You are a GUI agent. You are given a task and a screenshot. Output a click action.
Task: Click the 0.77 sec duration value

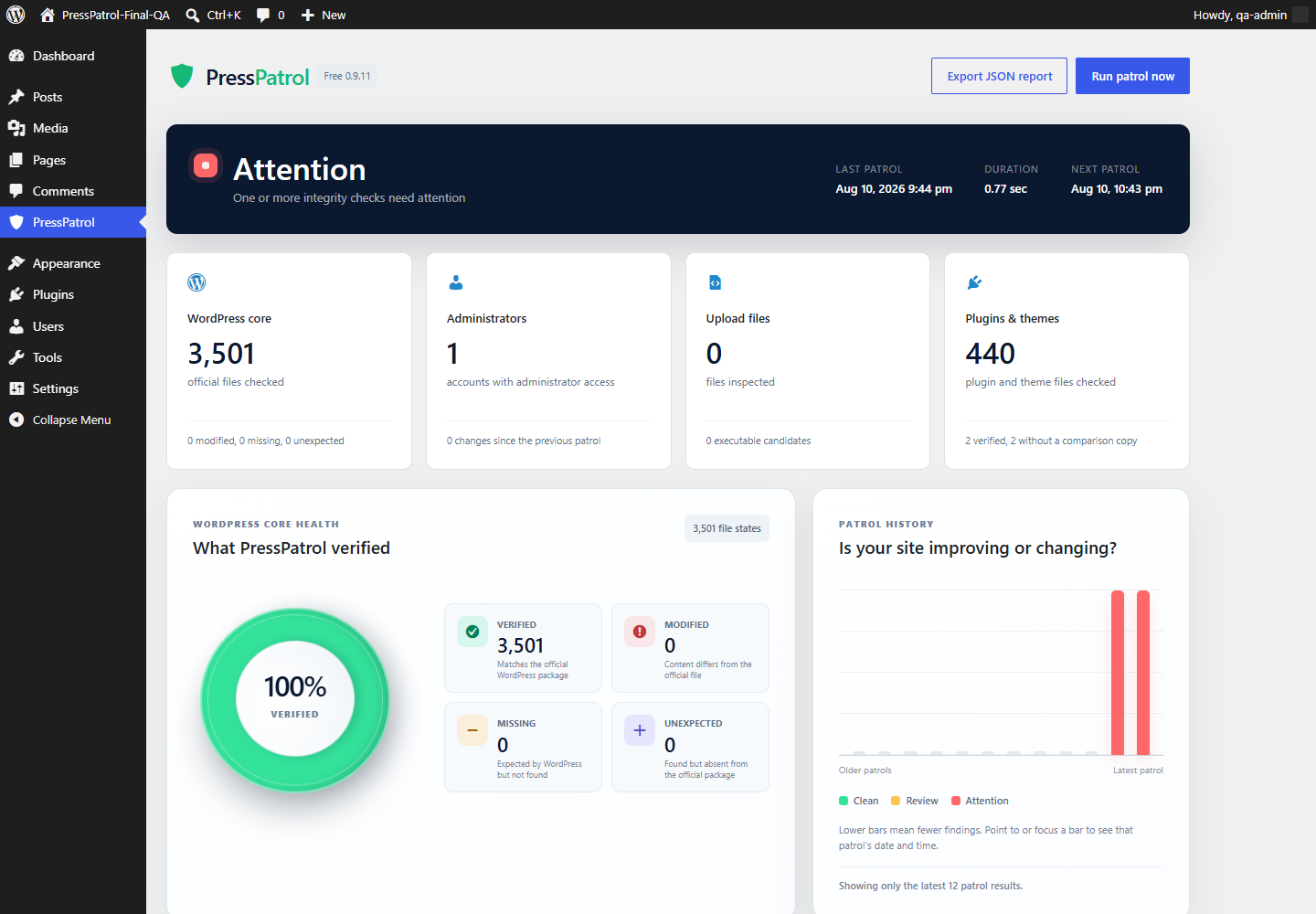(x=1005, y=189)
